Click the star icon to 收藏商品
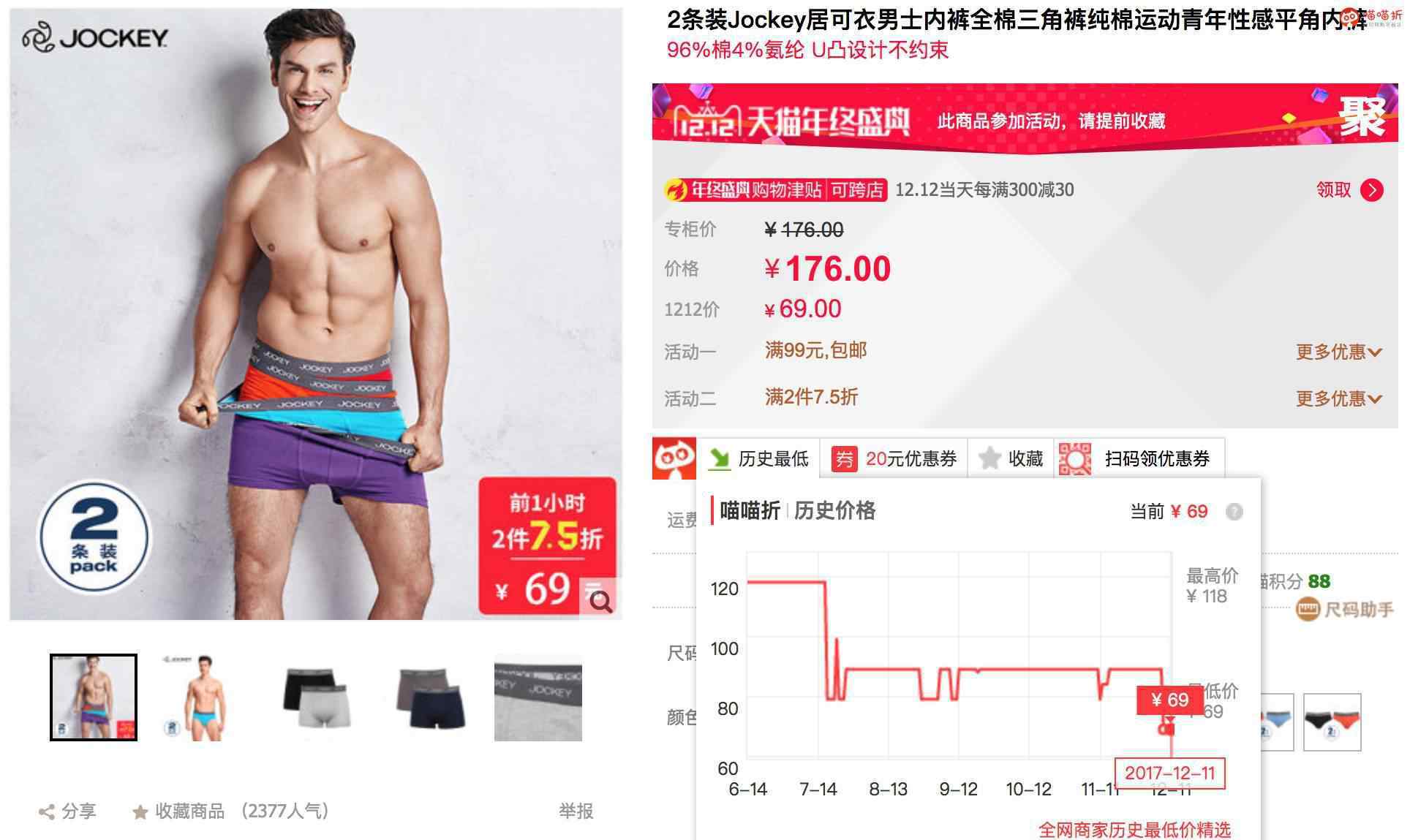The height and width of the screenshot is (840, 1410). tap(140, 812)
